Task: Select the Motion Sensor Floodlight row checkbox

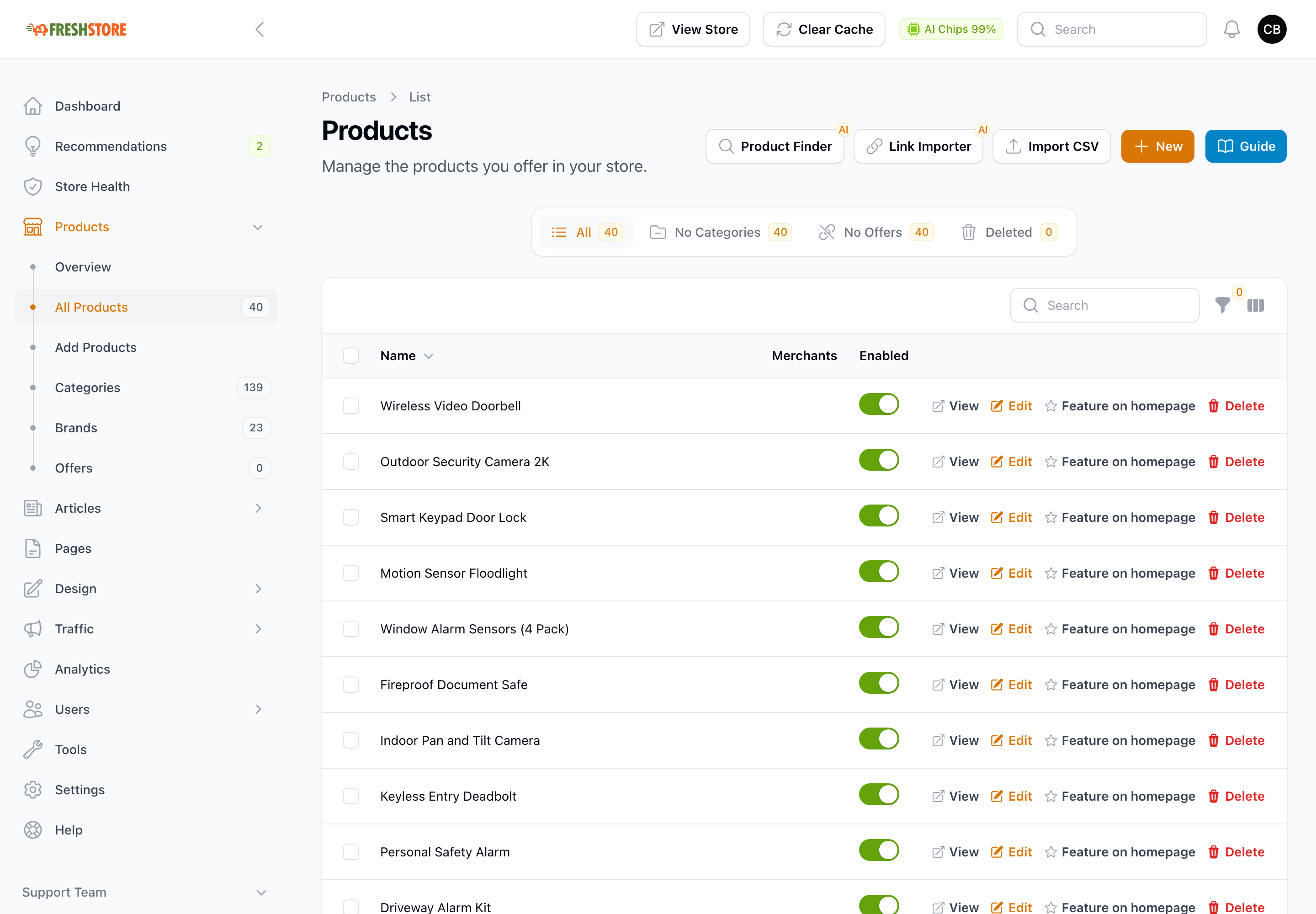Action: 350,573
